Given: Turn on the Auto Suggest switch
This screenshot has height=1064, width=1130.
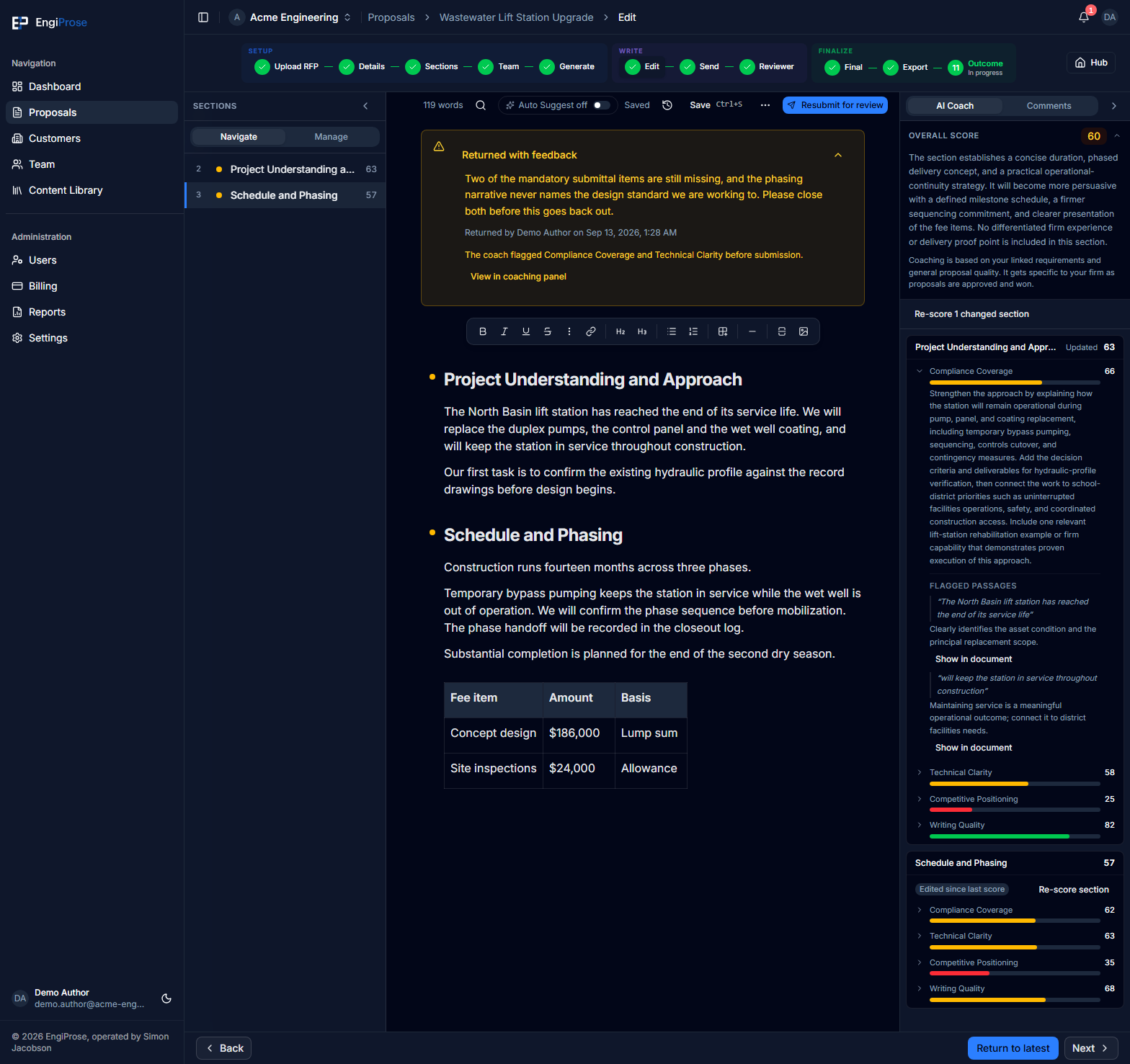Looking at the screenshot, I should point(602,105).
